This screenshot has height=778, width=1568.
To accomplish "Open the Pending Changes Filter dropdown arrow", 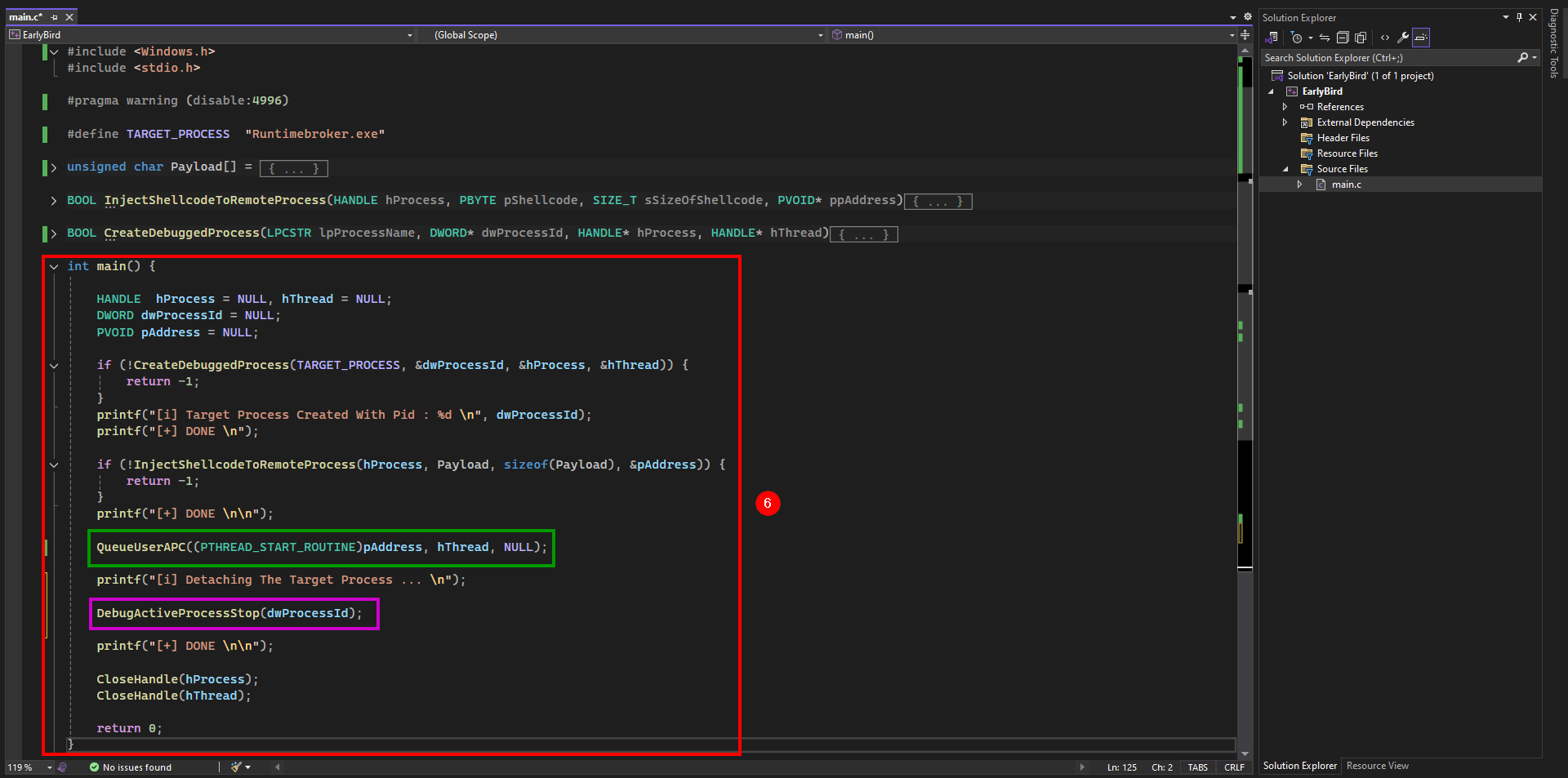I will tap(1310, 38).
